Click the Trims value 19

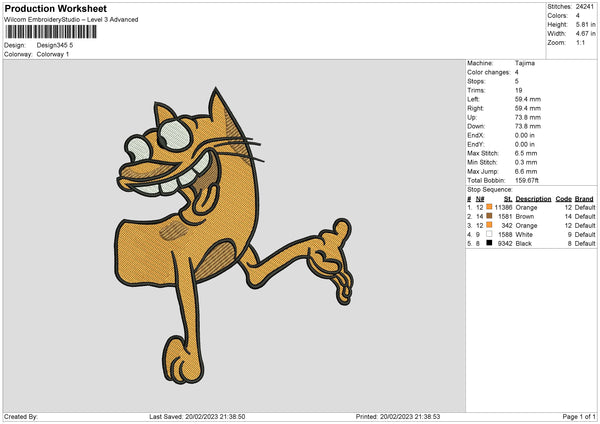point(518,91)
